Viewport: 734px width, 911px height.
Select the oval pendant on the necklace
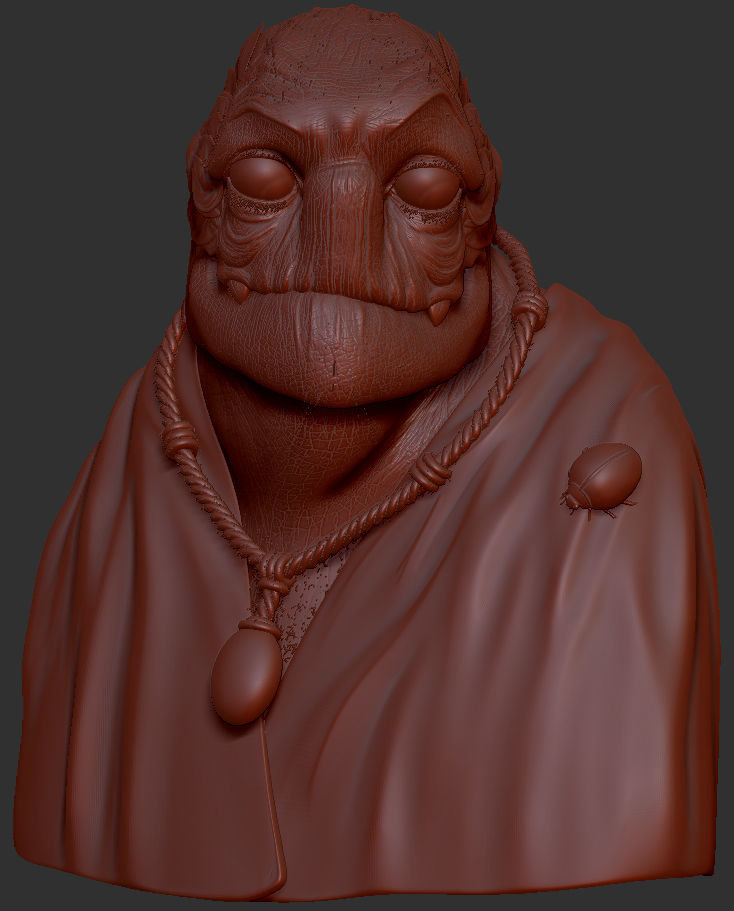point(246,676)
